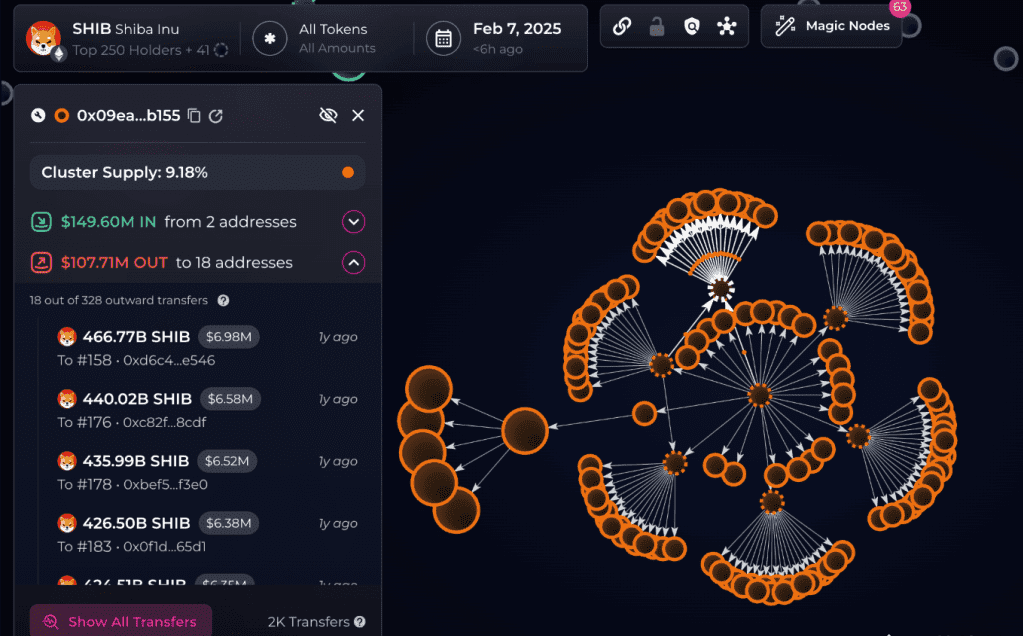Viewport: 1023px width, 636px height.
Task: Toggle the chain-link icon in the top toolbar
Action: (x=622, y=26)
